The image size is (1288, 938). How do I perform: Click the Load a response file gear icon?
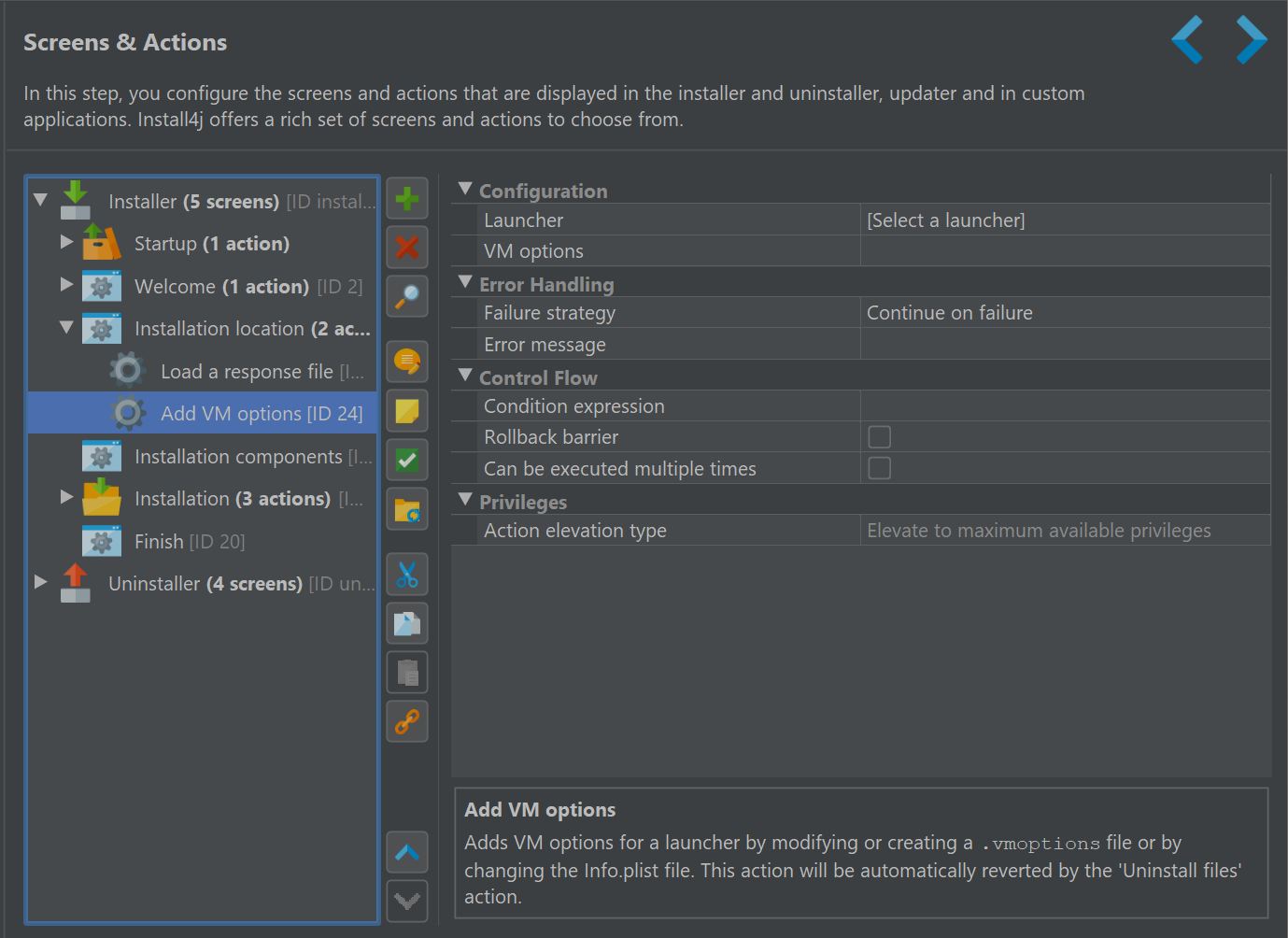click(x=128, y=371)
